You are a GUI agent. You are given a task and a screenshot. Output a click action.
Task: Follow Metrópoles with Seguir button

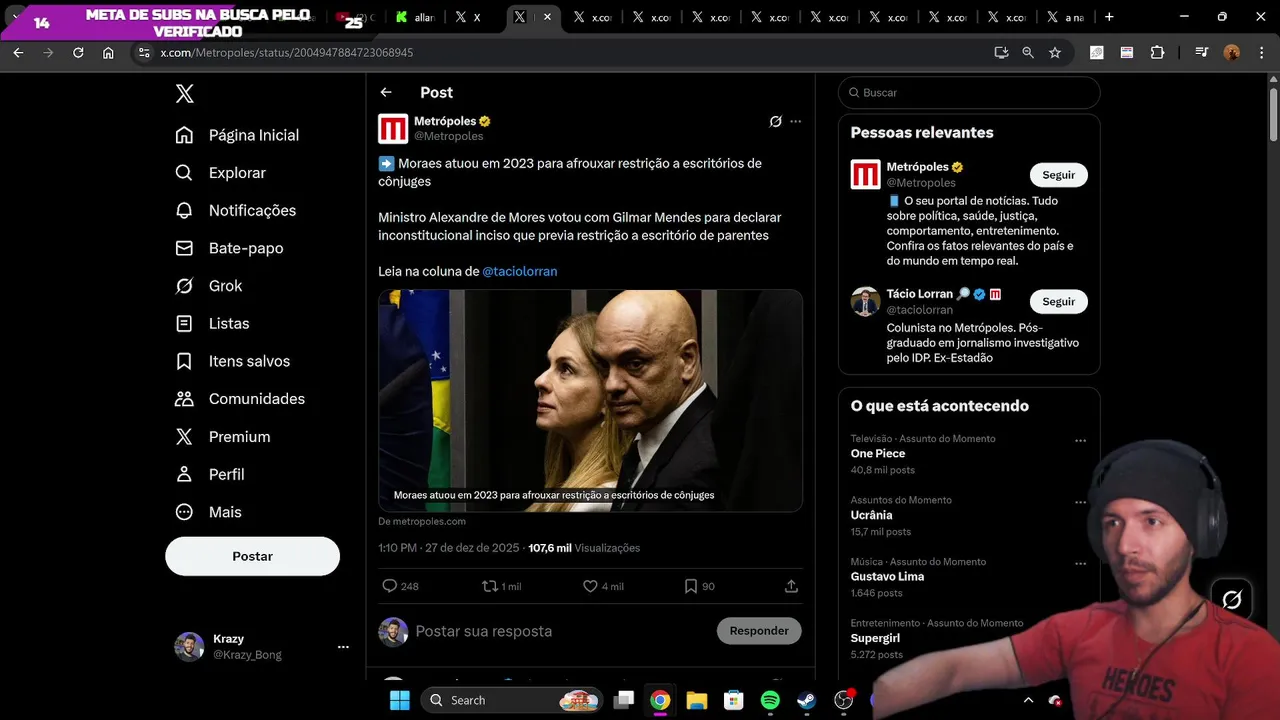pyautogui.click(x=1058, y=175)
